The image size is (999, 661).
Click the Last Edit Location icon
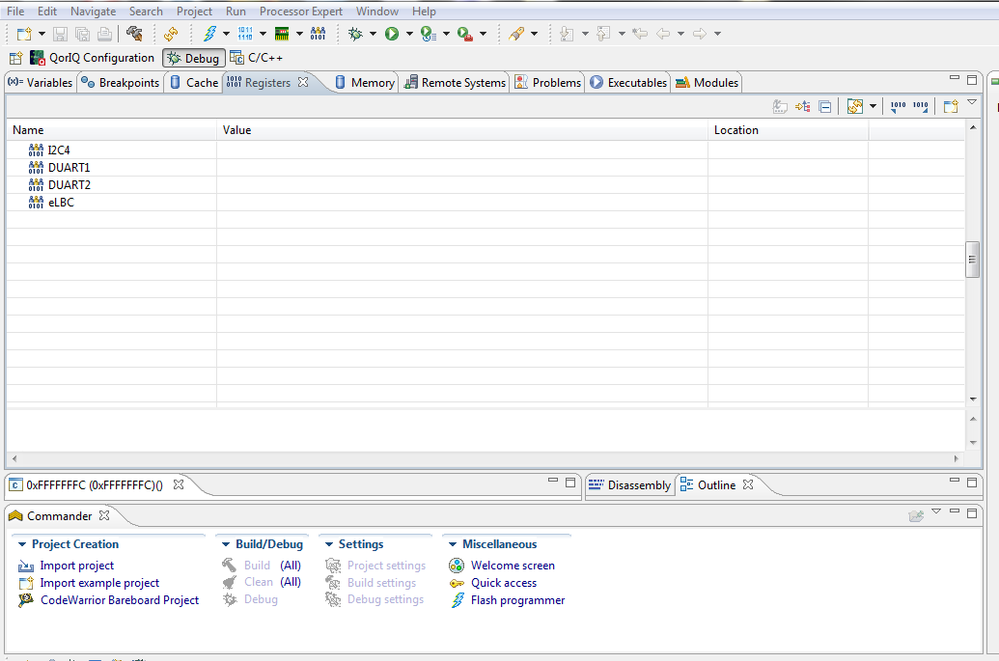(x=640, y=34)
